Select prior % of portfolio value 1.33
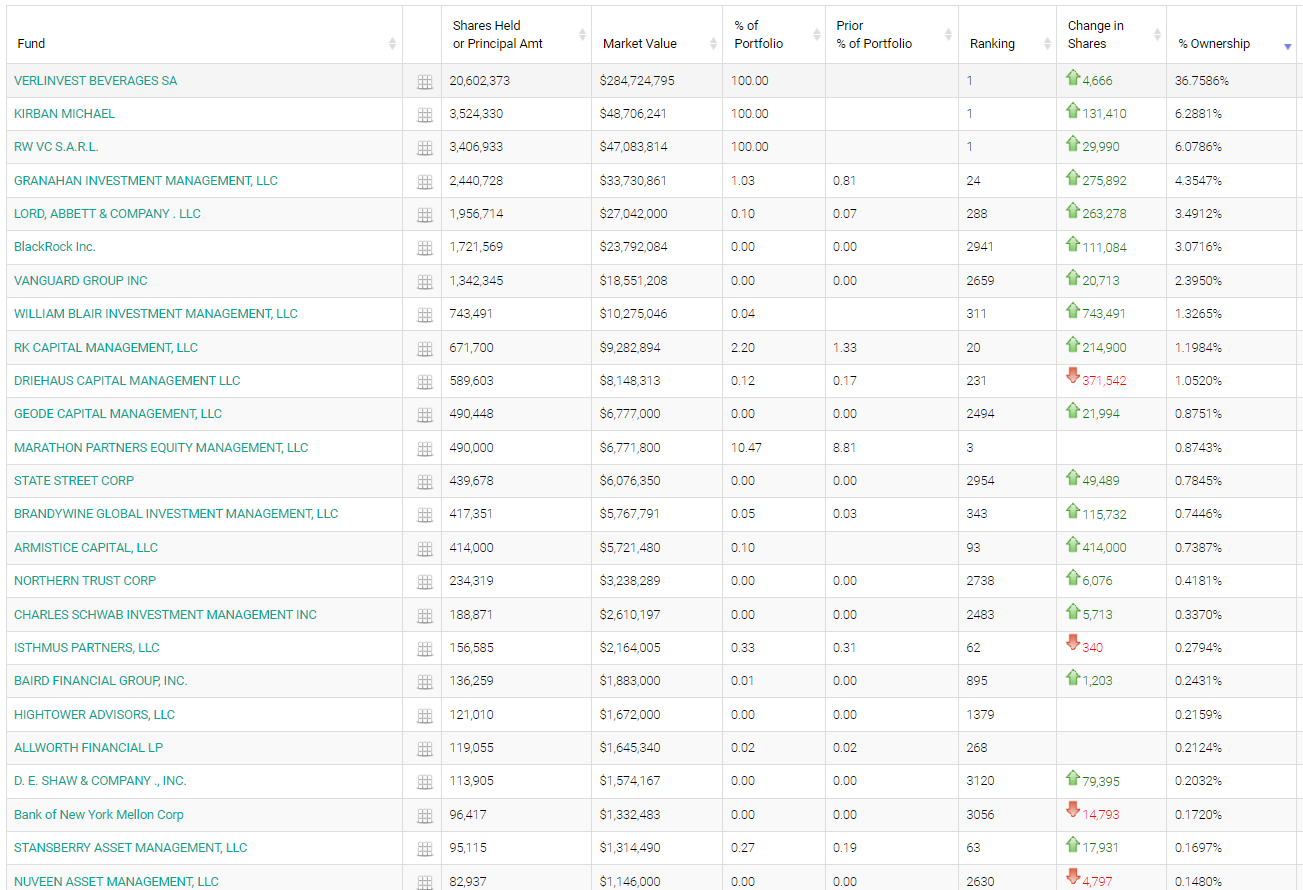 pyautogui.click(x=843, y=347)
